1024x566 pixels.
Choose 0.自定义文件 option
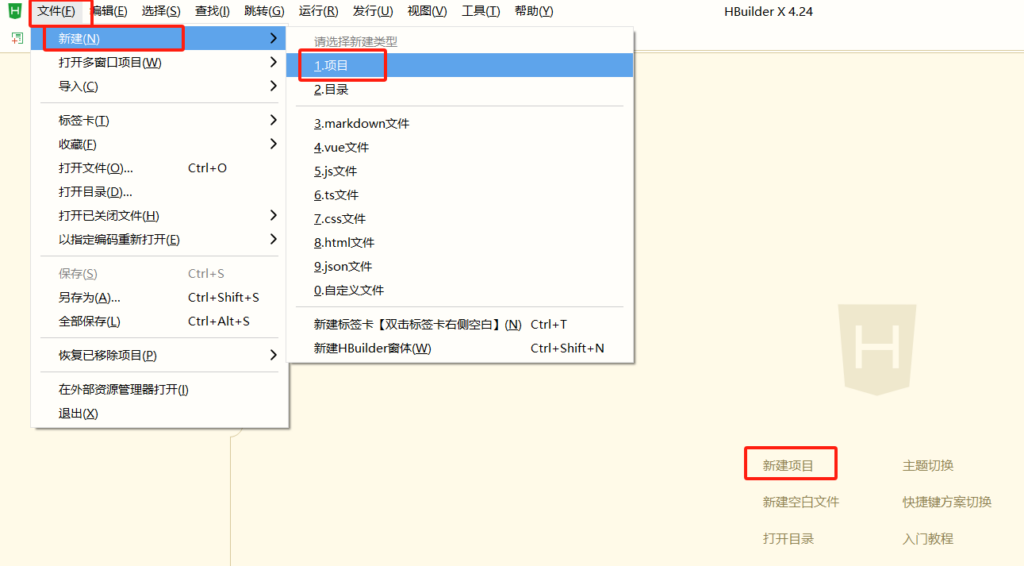click(x=460, y=290)
